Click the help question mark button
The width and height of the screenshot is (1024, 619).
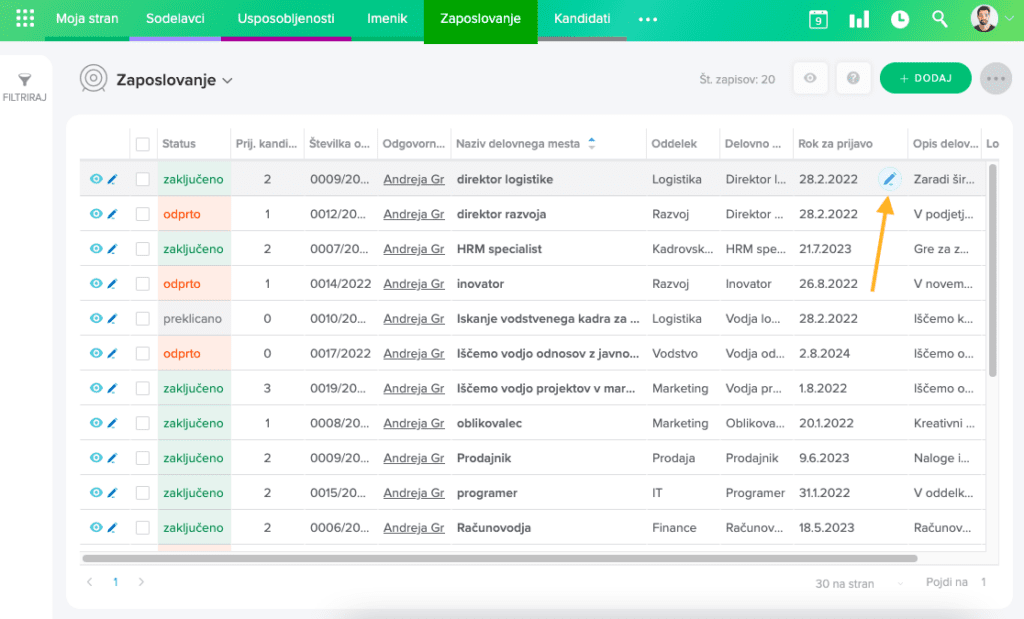[853, 78]
